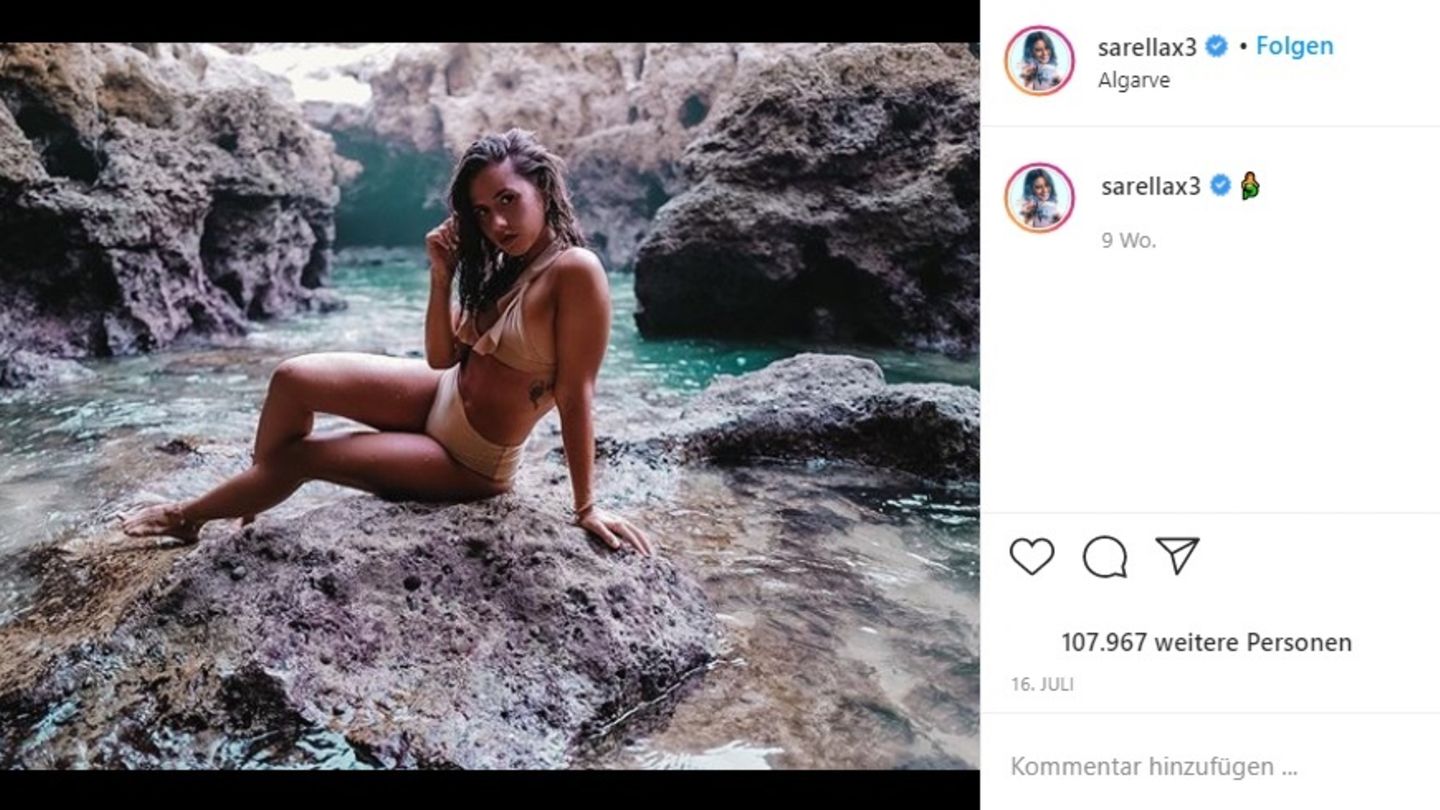Open profile avatar beside the caption
This screenshot has height=810, width=1440.
[1039, 197]
